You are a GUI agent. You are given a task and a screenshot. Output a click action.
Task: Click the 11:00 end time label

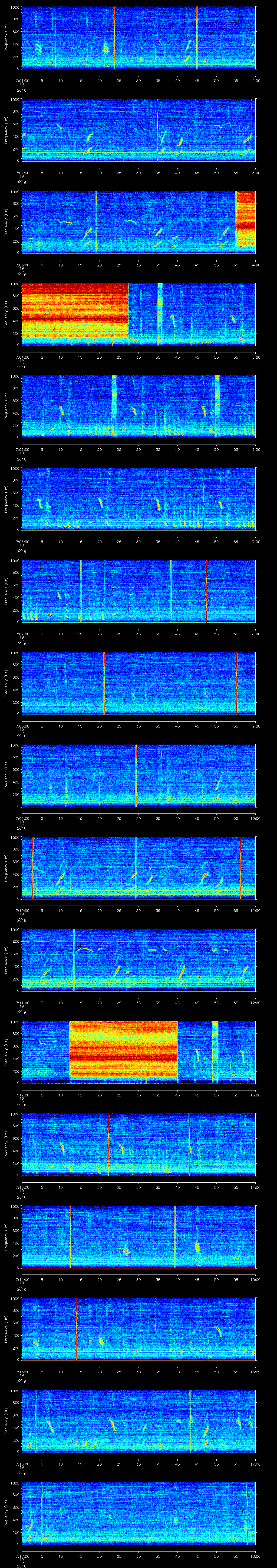[x=256, y=910]
